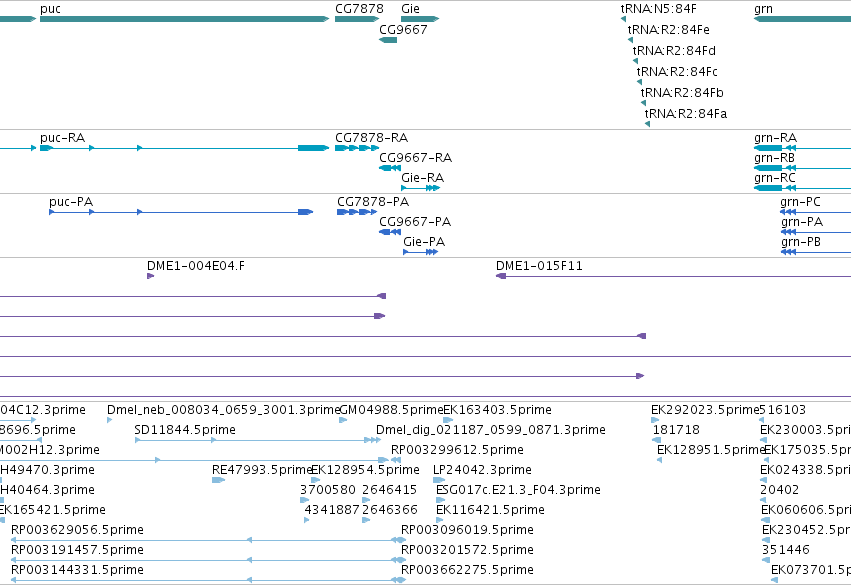Select the tRNA:N5:84F gene label
The width and height of the screenshot is (851, 585).
[658, 9]
